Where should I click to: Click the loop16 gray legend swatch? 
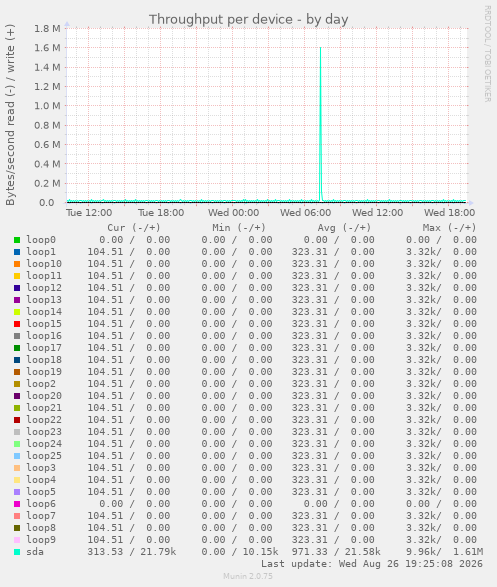coord(17,336)
